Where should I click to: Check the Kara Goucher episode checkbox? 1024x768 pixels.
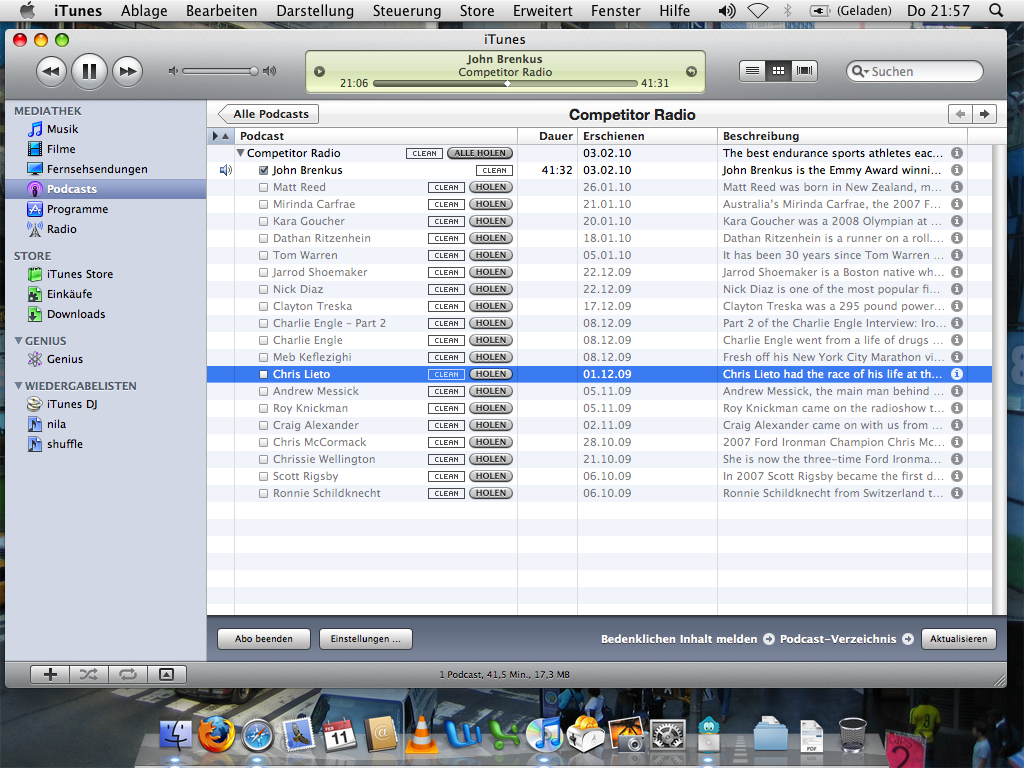coord(264,221)
